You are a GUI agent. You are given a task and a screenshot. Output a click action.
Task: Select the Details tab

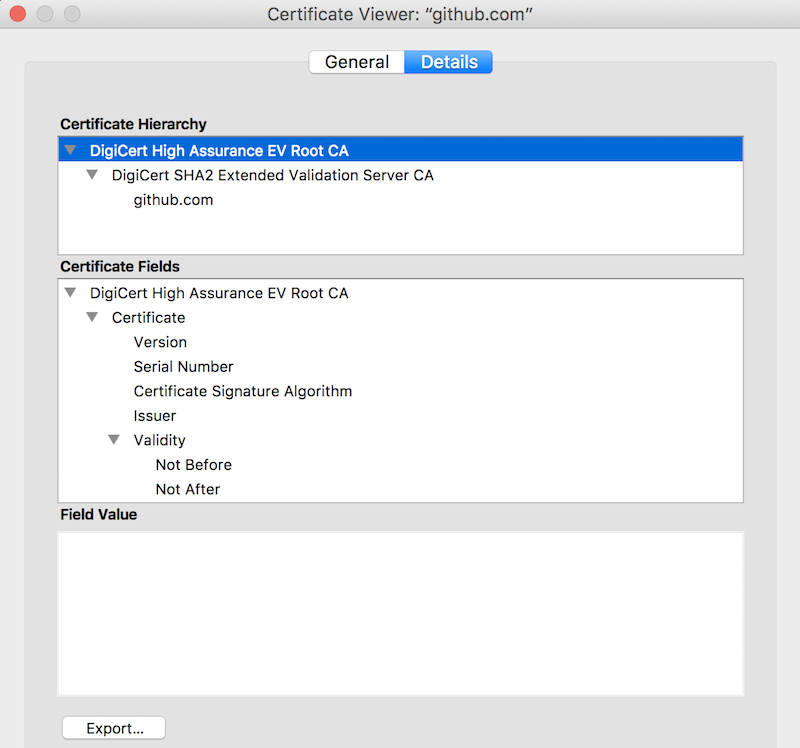click(448, 62)
